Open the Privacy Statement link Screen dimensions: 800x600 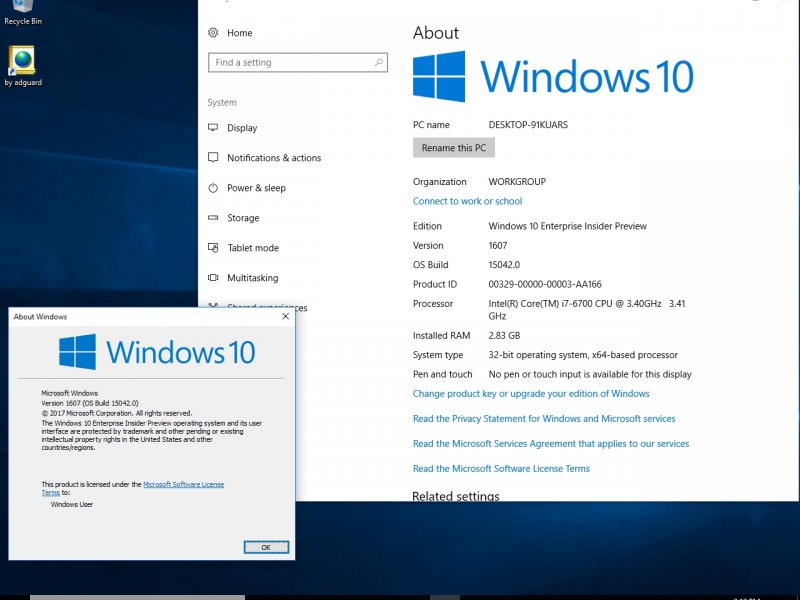544,418
